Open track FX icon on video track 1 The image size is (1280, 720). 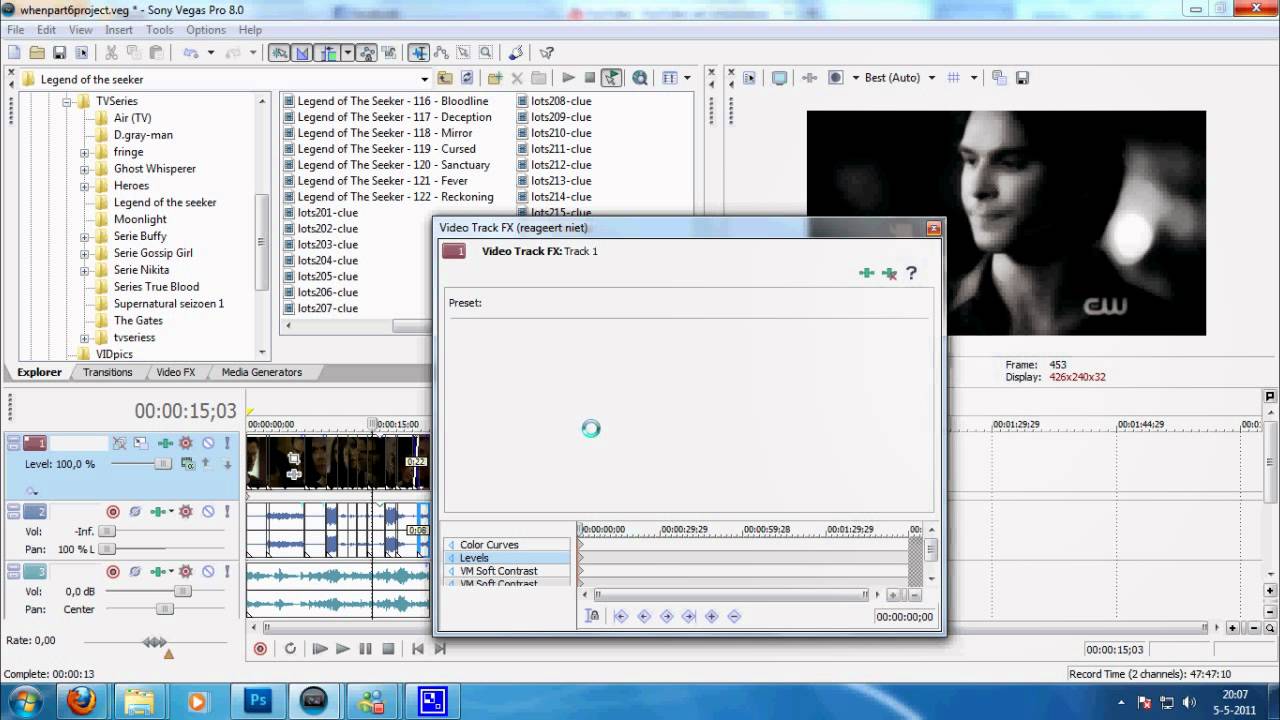click(165, 443)
